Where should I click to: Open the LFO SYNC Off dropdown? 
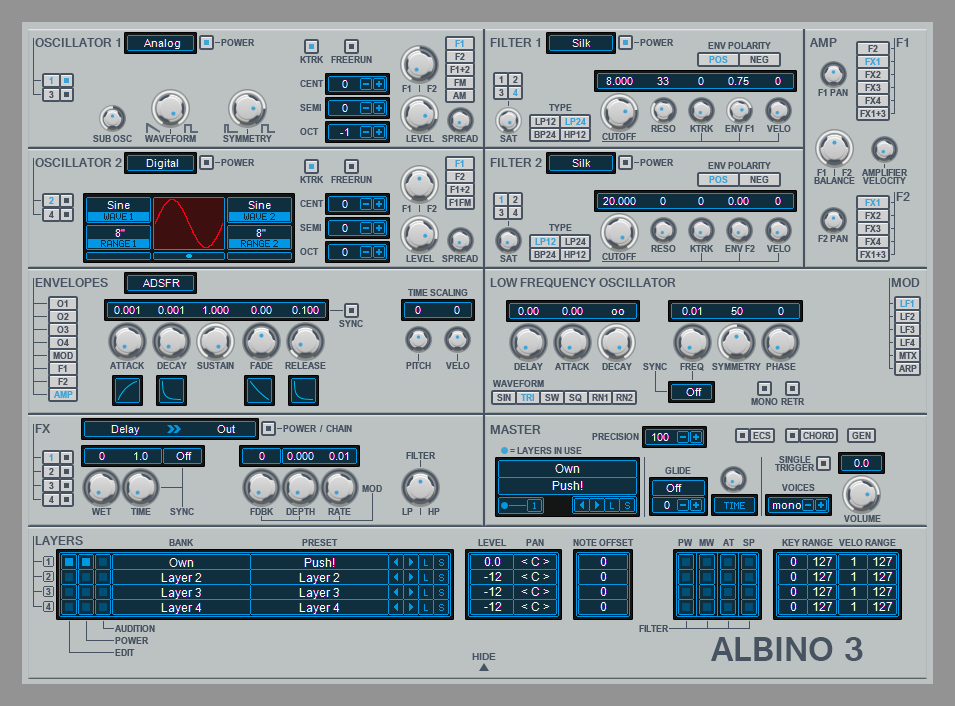pyautogui.click(x=693, y=392)
